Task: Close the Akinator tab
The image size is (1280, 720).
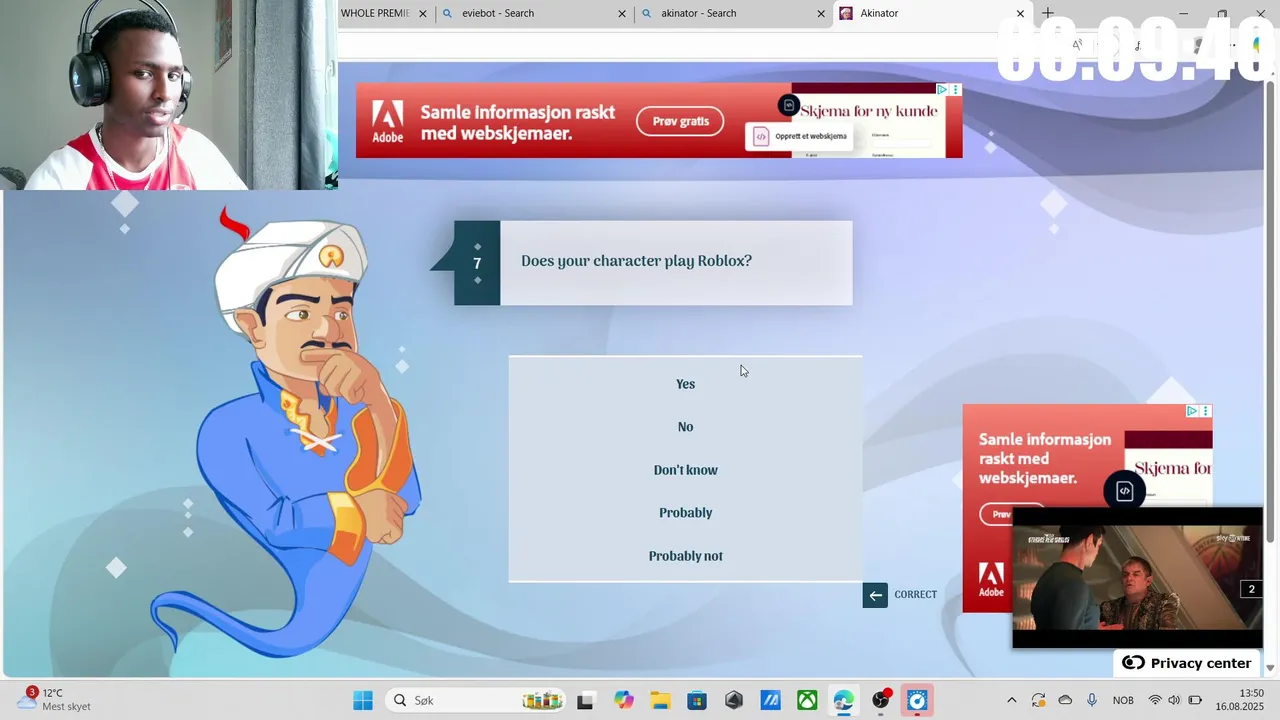Action: point(1020,14)
